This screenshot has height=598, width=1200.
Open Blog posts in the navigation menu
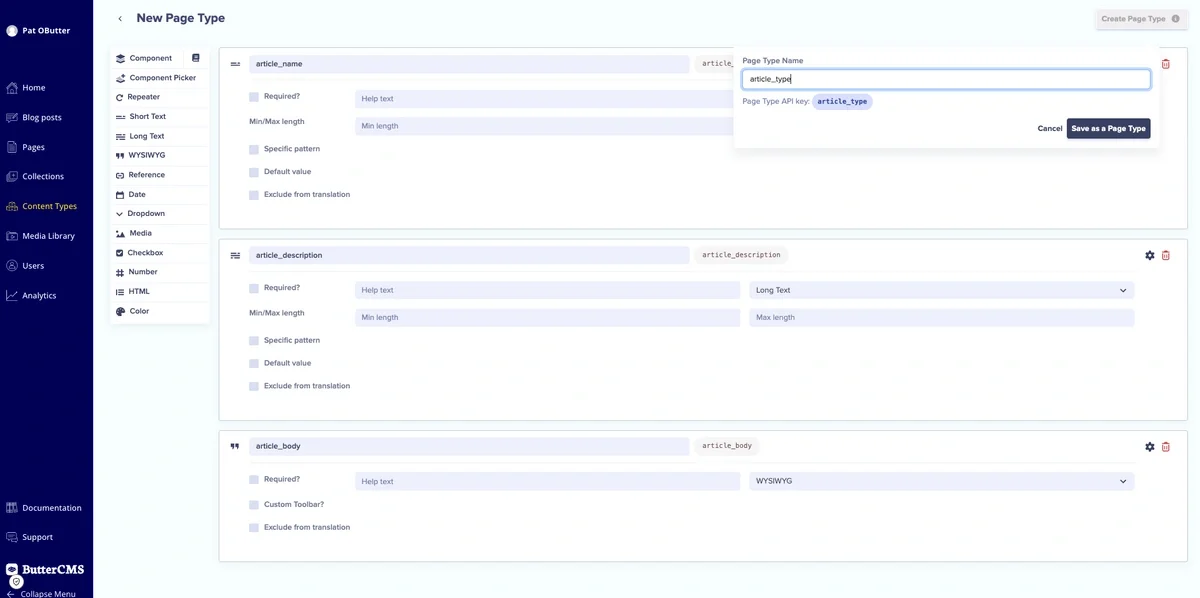click(41, 117)
